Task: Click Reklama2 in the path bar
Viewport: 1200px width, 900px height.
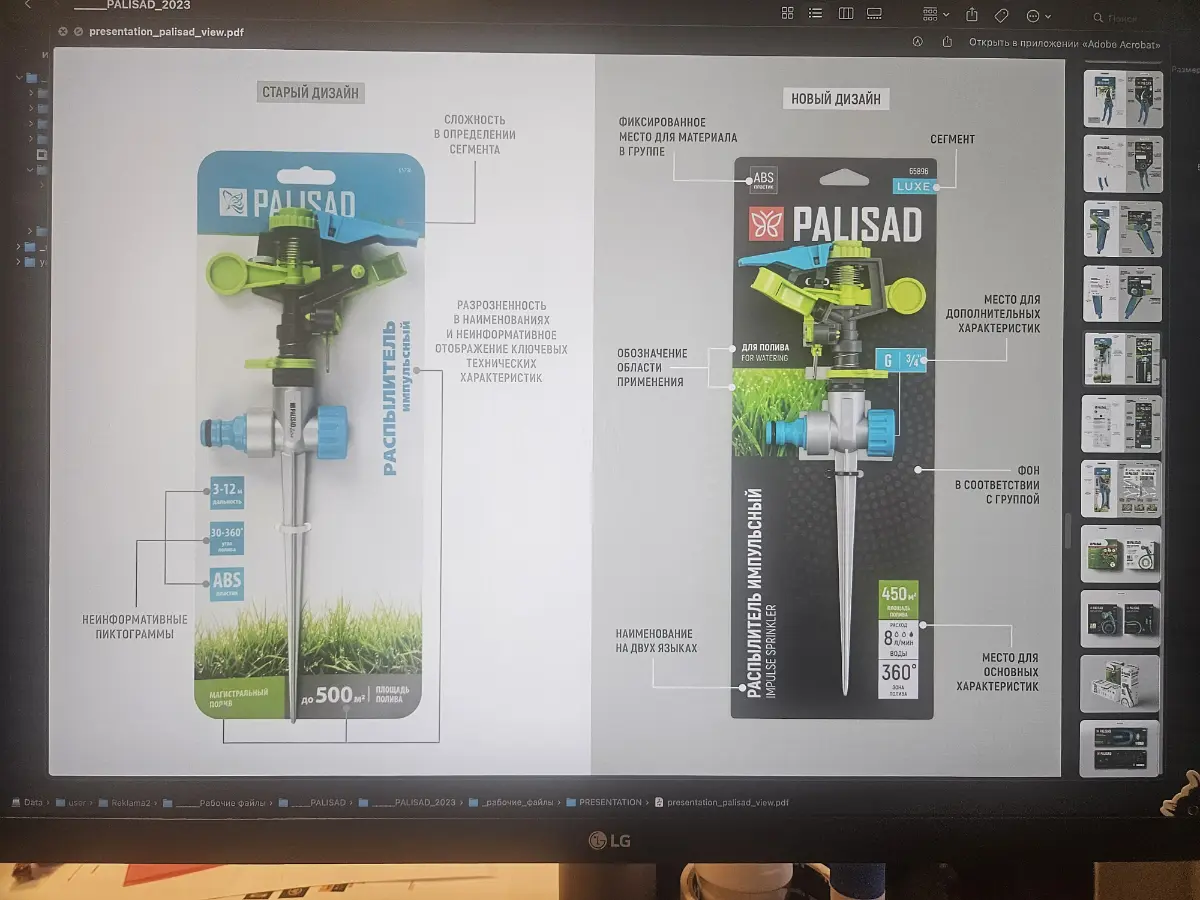Action: point(123,802)
